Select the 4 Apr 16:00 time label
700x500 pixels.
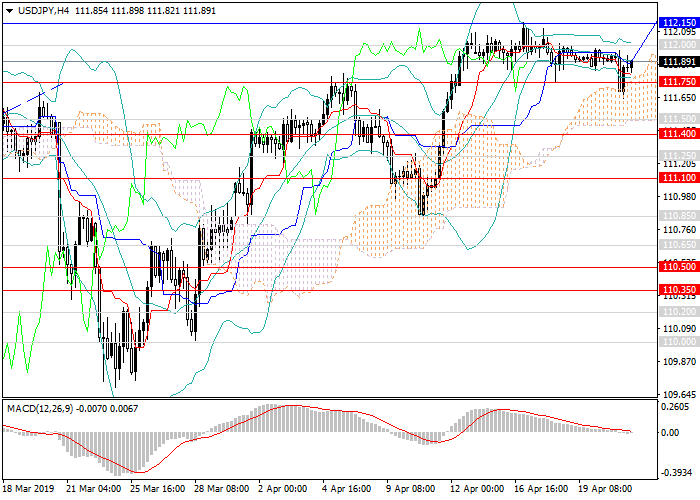click(348, 489)
